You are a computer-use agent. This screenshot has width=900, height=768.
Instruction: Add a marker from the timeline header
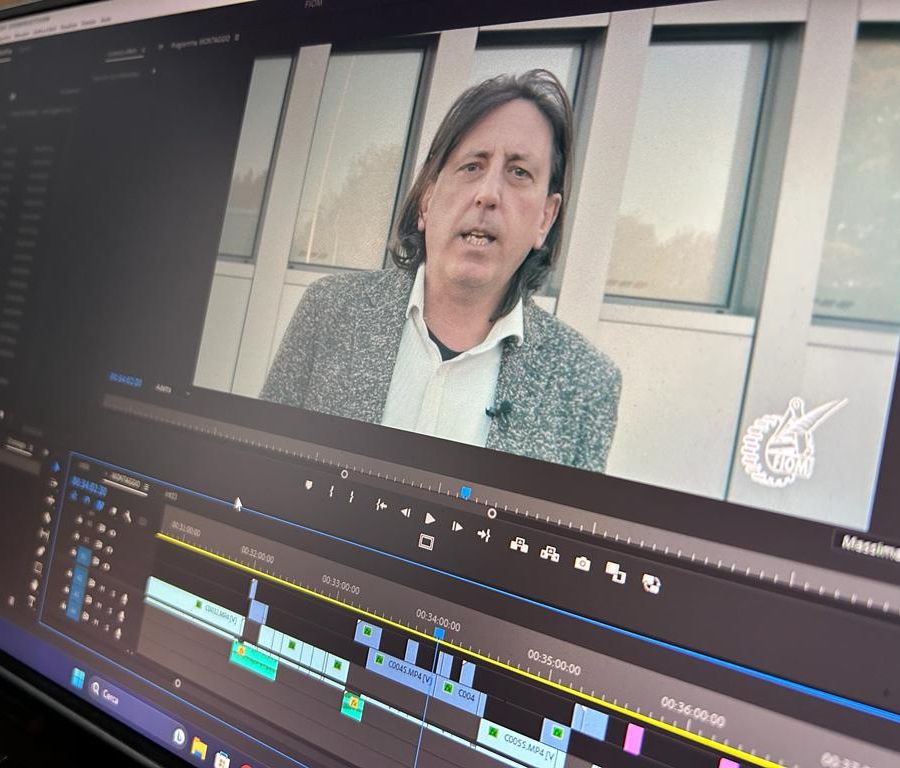tap(113, 511)
